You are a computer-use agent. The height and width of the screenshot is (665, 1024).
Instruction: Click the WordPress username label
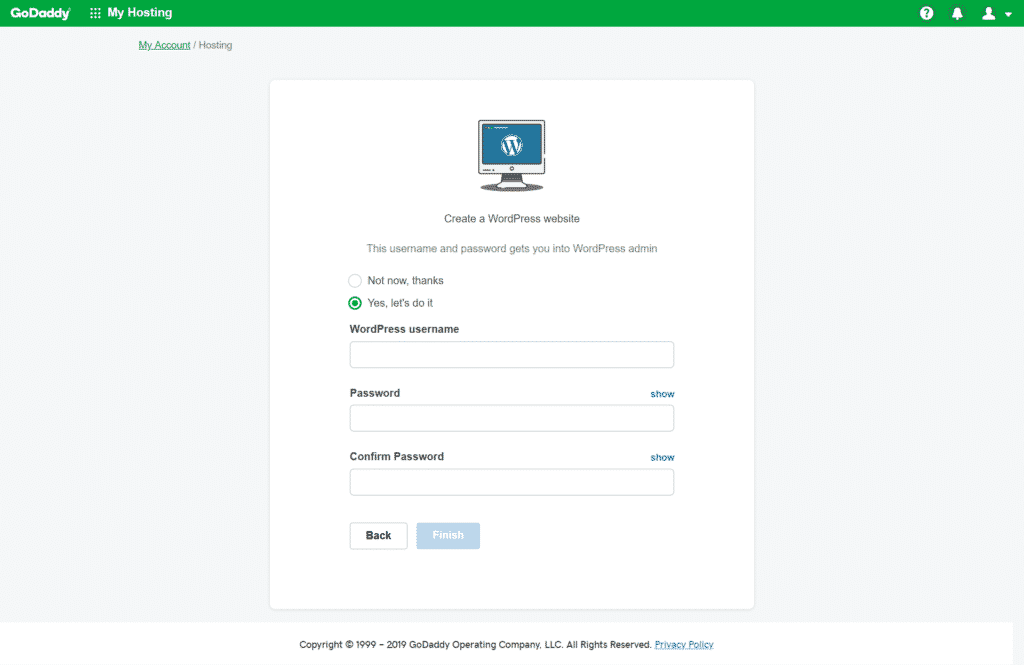tap(404, 329)
